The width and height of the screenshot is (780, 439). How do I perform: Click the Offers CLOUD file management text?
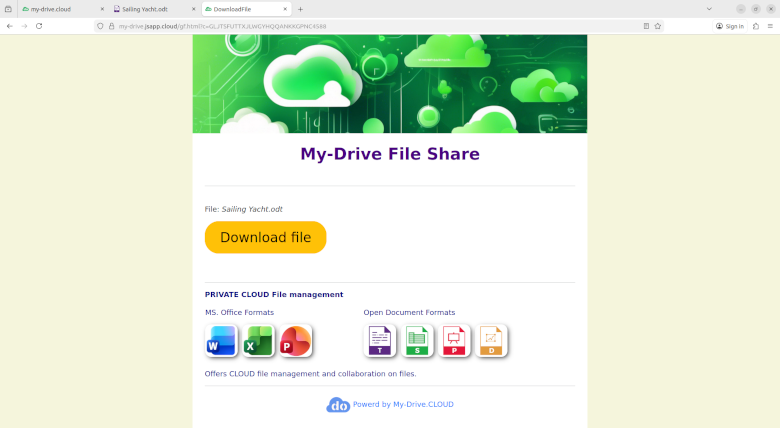310,373
